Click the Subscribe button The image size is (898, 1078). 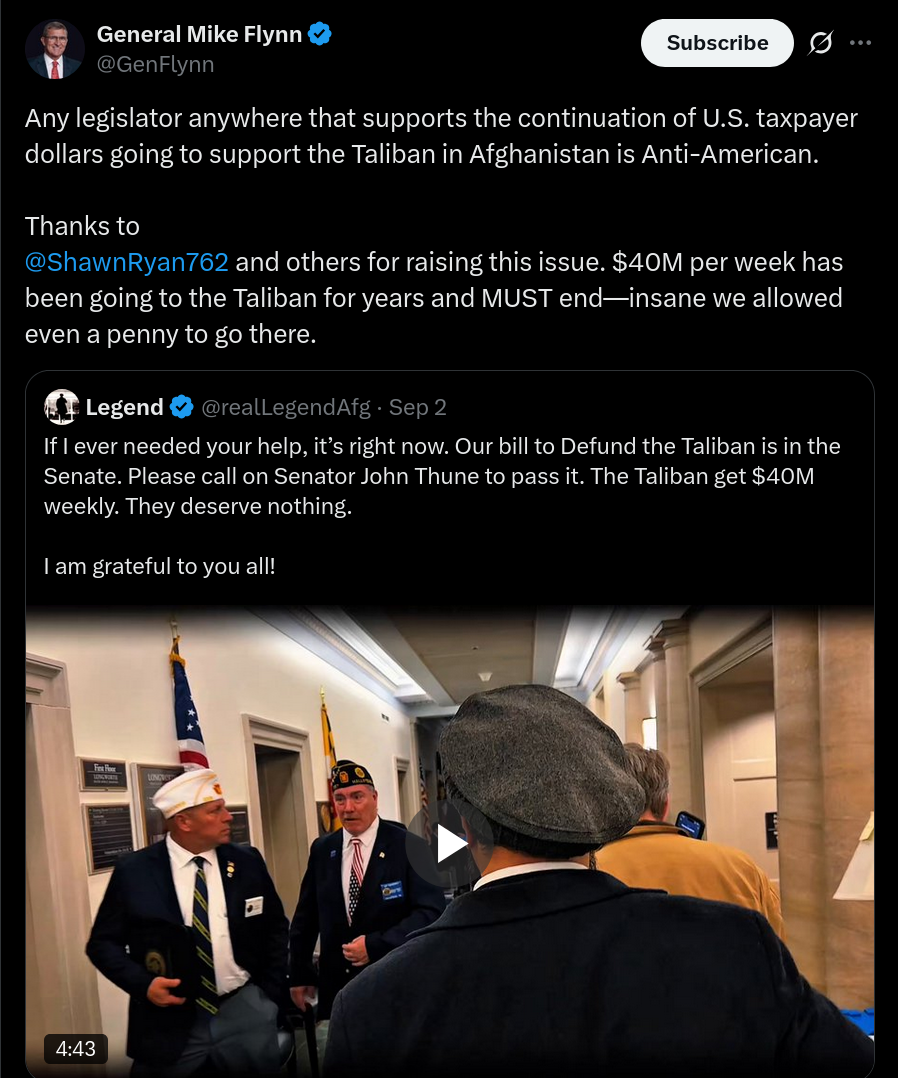click(717, 43)
